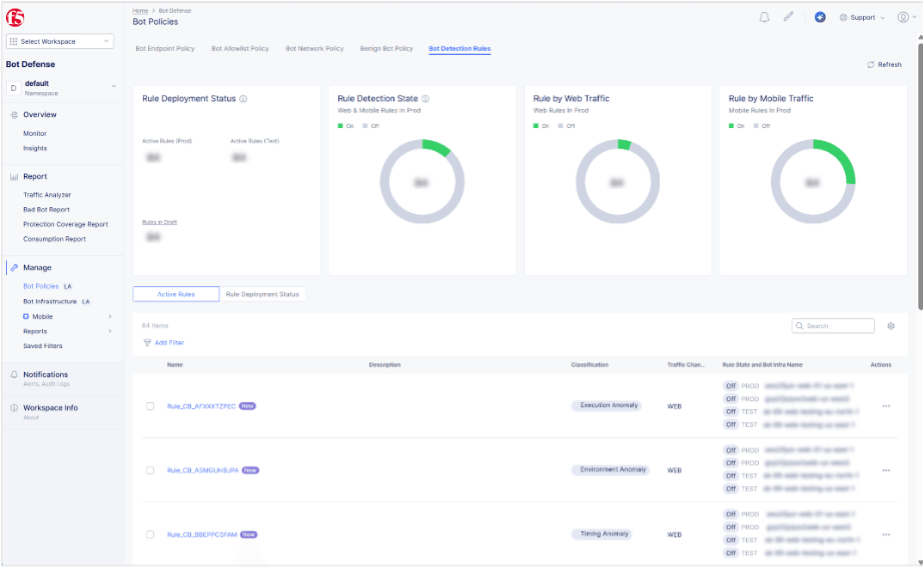Open the Select Workspace dropdown
Viewport: 923px width, 571px height.
click(60, 42)
